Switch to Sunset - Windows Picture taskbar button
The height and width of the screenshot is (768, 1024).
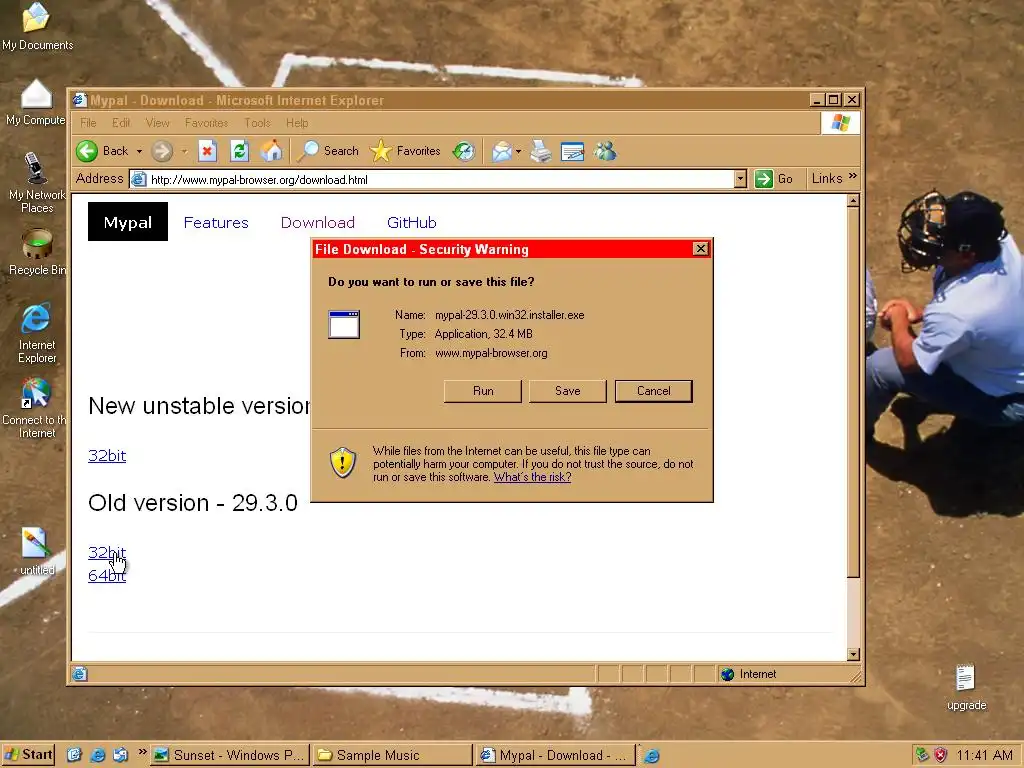[231, 755]
